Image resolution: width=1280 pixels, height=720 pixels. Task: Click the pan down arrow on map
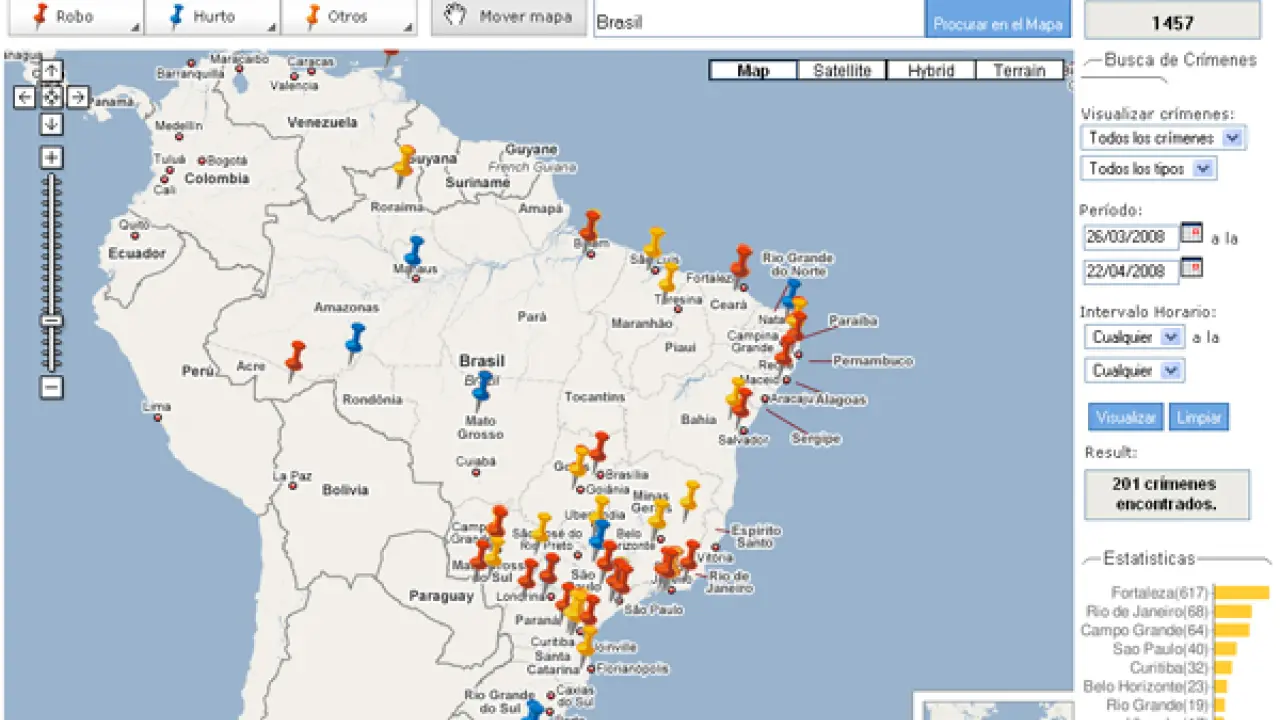(52, 124)
